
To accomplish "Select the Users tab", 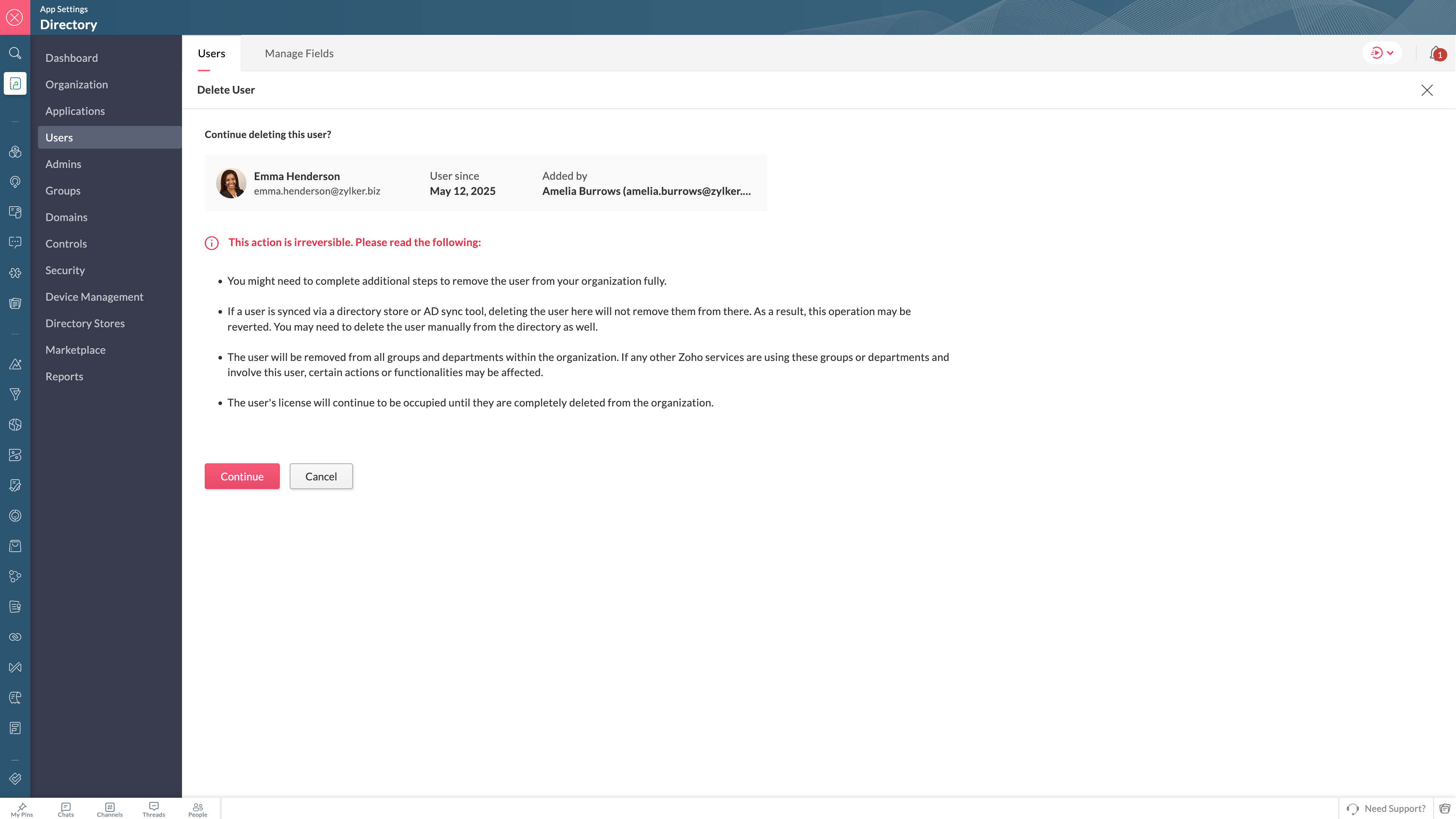I will click(x=212, y=53).
